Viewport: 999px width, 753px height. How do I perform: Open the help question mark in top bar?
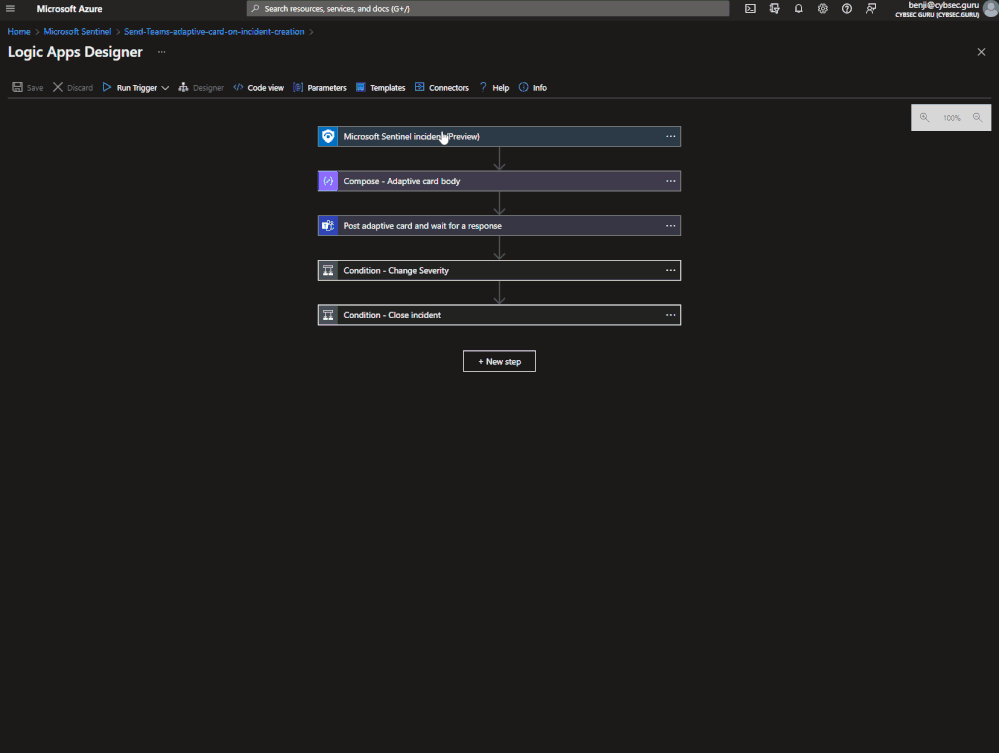point(847,9)
